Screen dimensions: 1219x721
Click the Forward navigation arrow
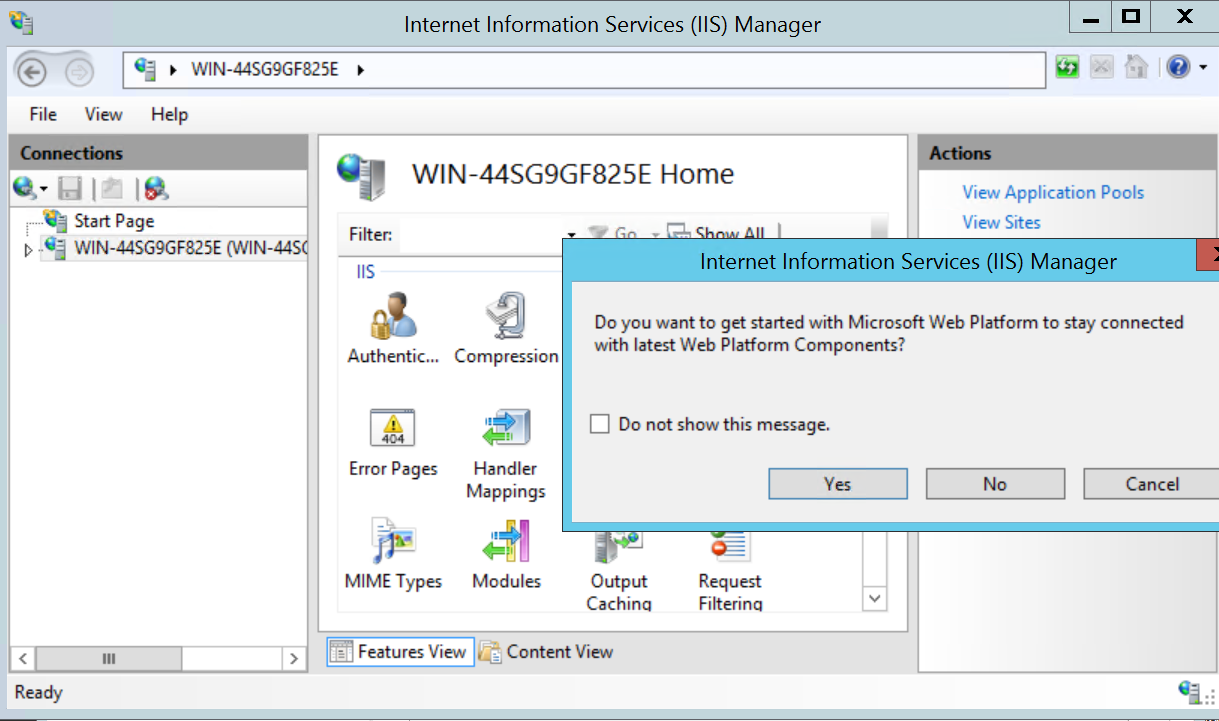tap(79, 71)
